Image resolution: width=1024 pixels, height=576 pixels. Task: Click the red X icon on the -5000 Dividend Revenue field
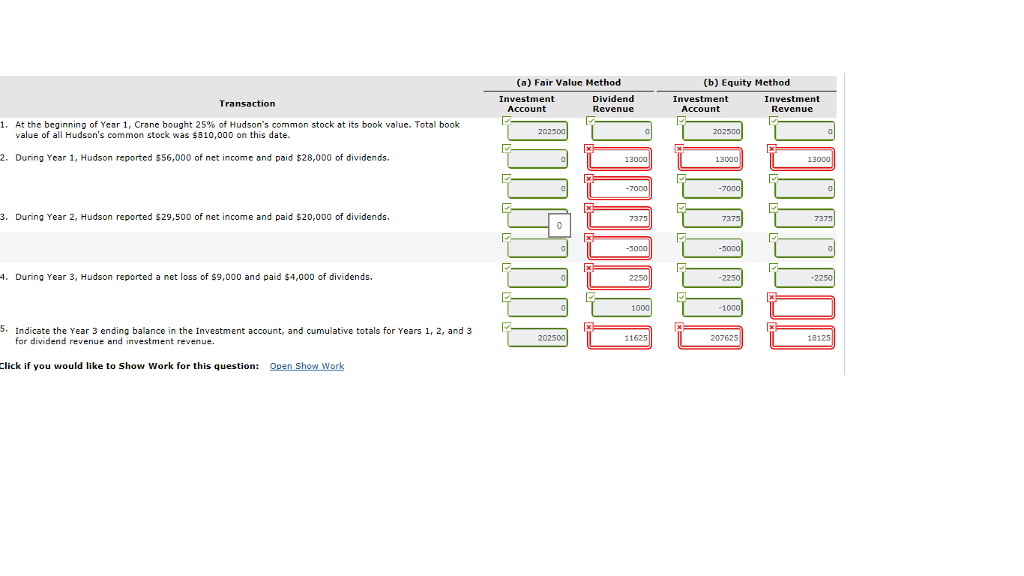588,236
